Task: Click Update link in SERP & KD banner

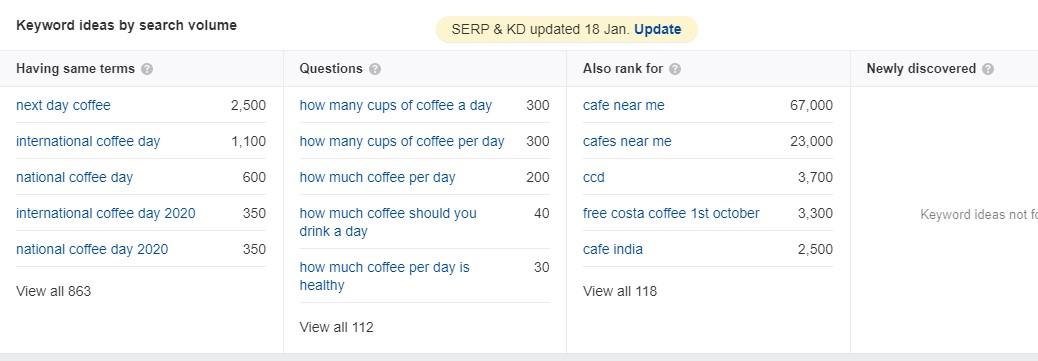Action: tap(657, 29)
